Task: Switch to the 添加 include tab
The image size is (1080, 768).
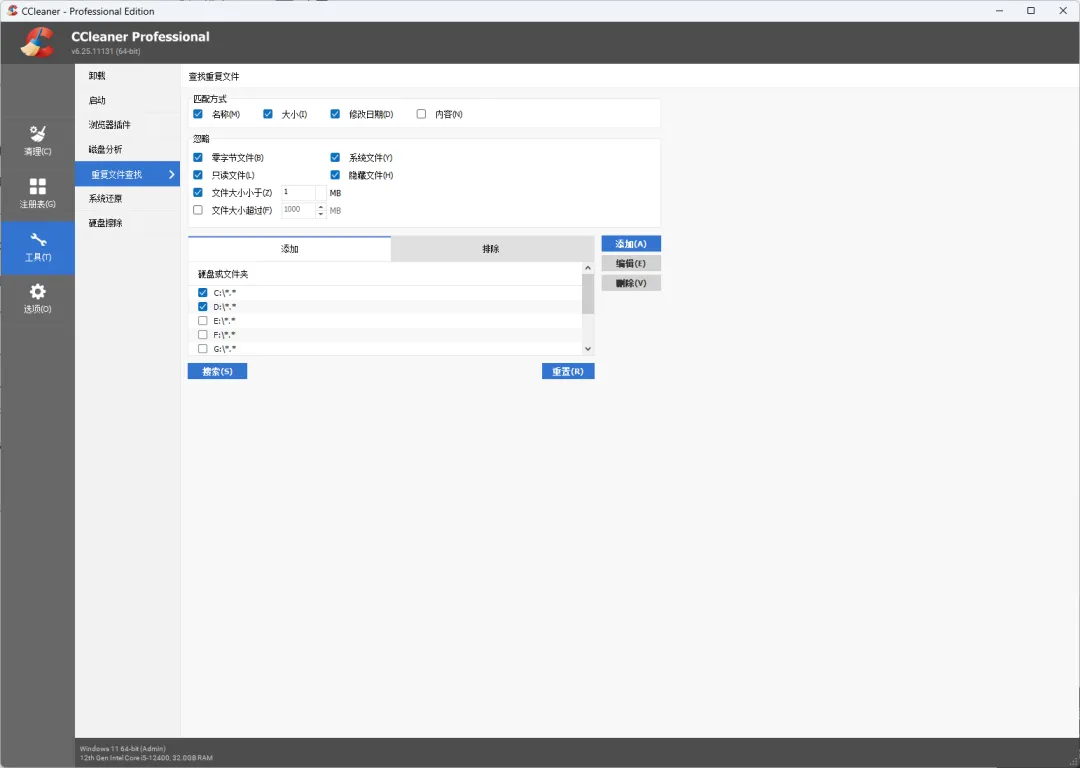Action: point(289,249)
